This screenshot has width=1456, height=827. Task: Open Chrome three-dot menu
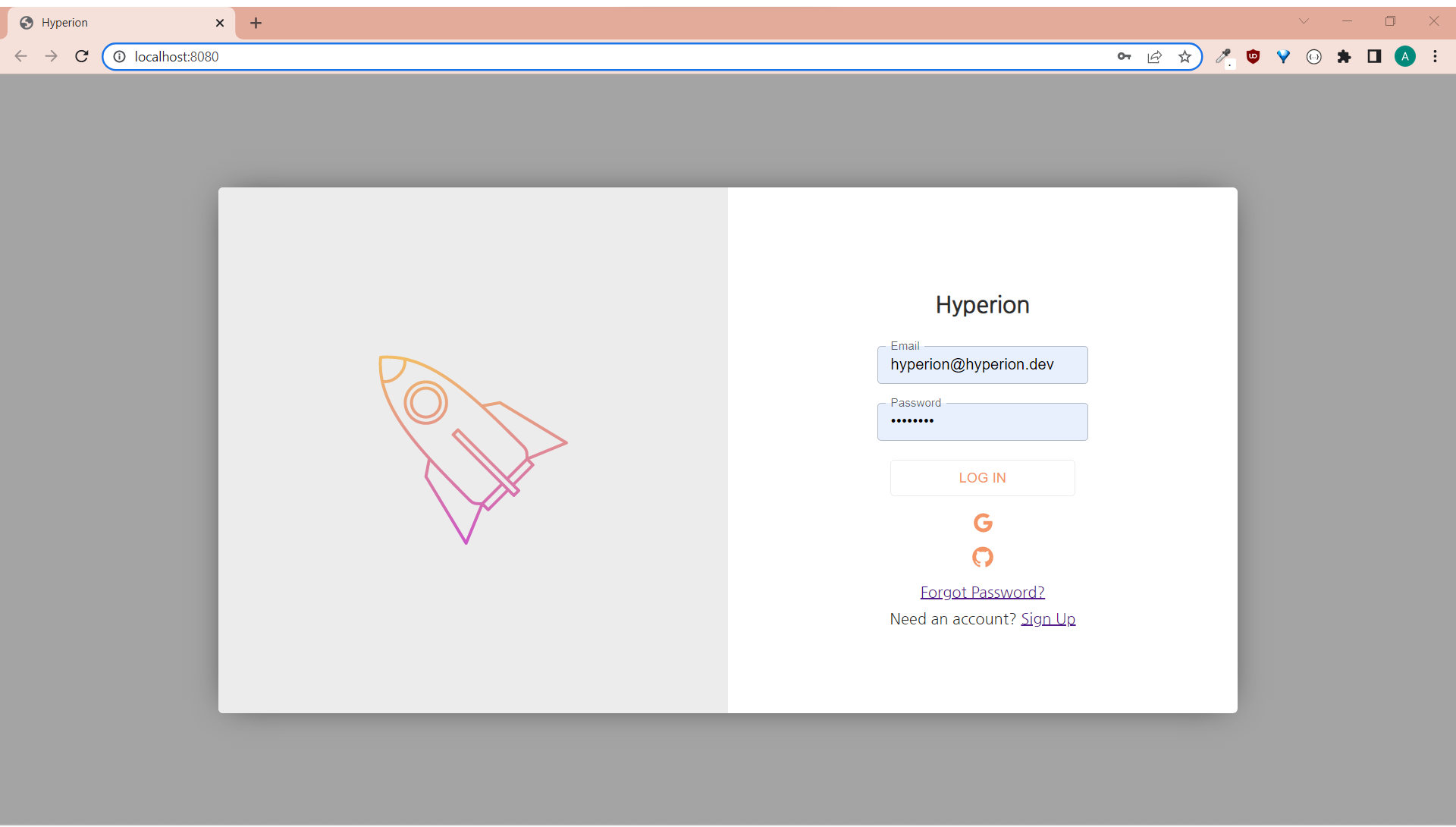(x=1436, y=57)
